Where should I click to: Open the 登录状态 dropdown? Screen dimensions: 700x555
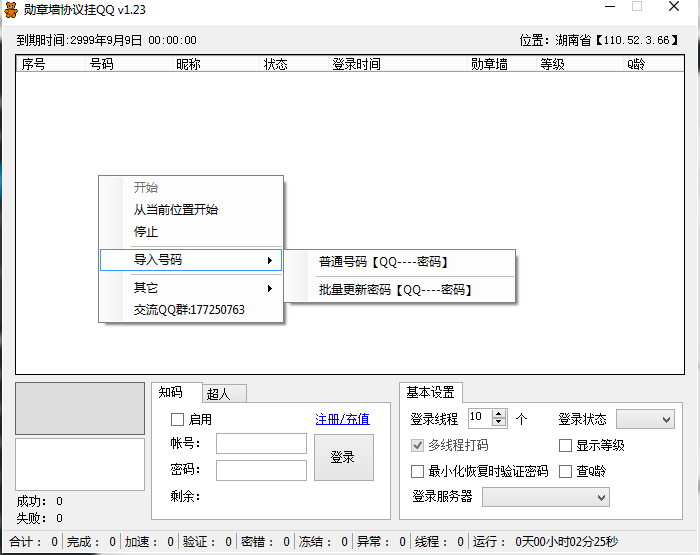(645, 419)
